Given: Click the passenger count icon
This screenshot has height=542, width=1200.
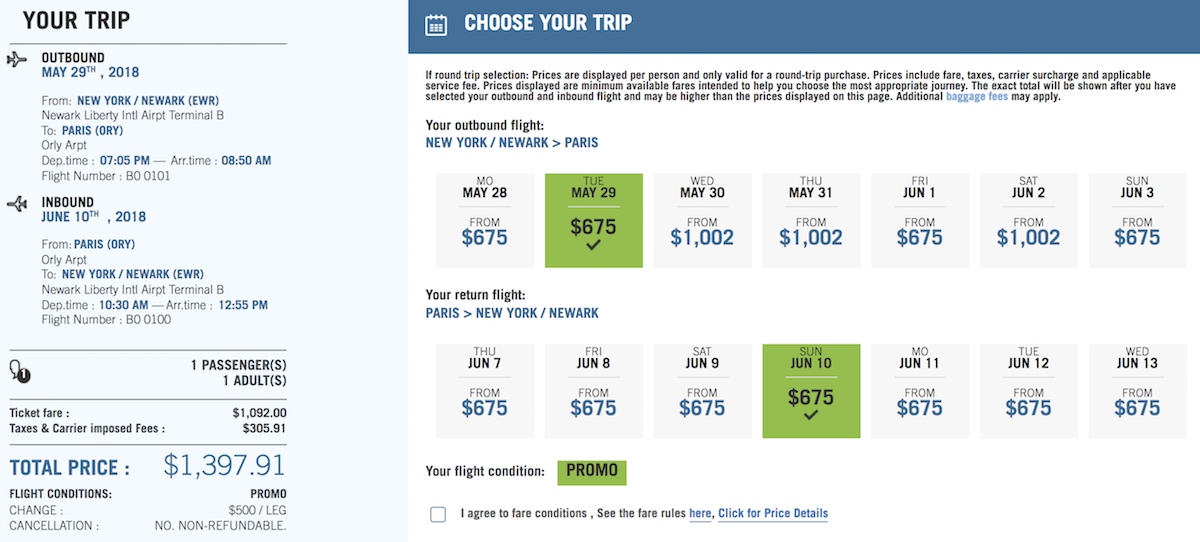Looking at the screenshot, I should [x=19, y=371].
